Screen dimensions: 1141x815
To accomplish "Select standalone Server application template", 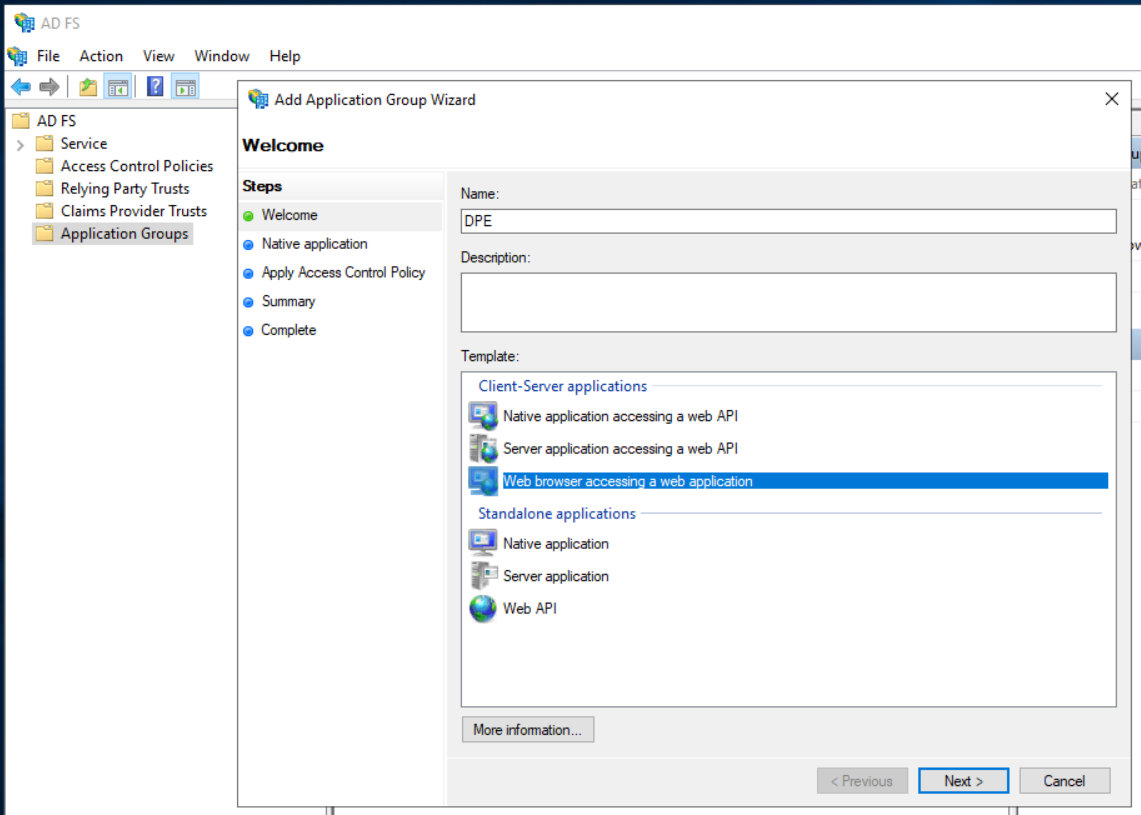I will coord(555,576).
